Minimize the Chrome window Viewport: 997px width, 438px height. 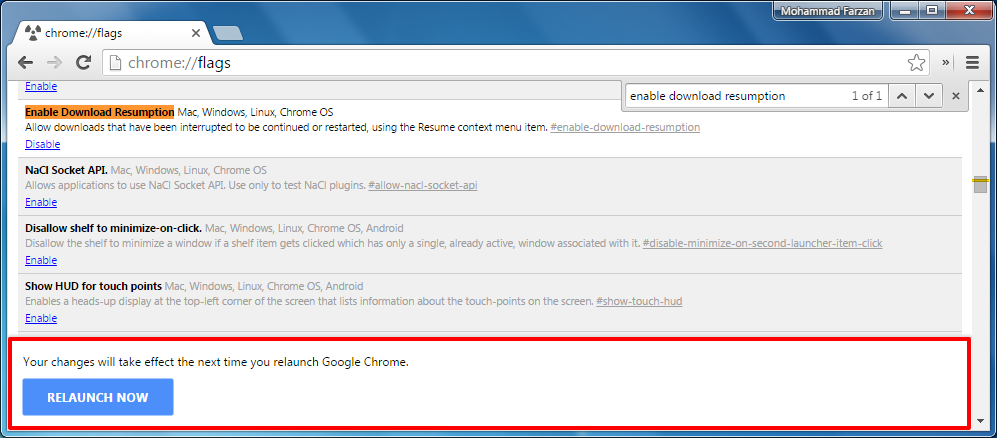[x=905, y=10]
